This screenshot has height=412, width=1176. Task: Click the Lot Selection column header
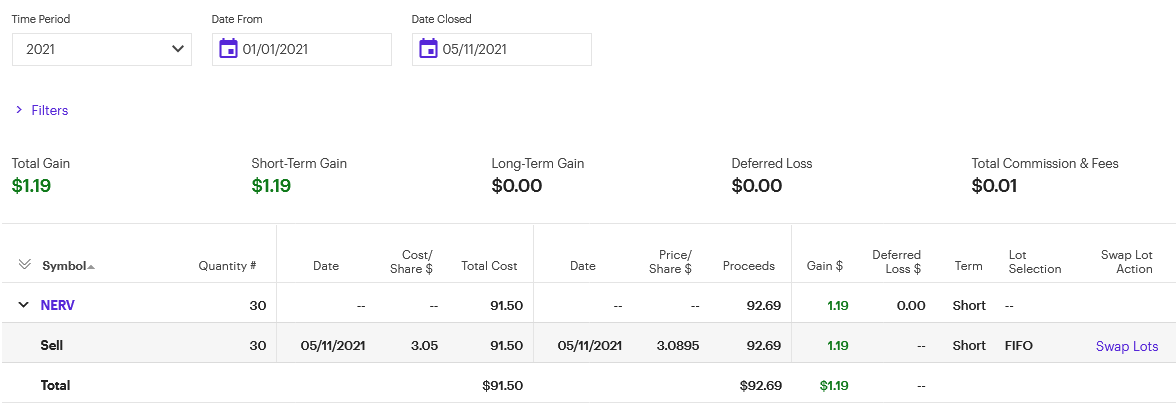point(1035,262)
